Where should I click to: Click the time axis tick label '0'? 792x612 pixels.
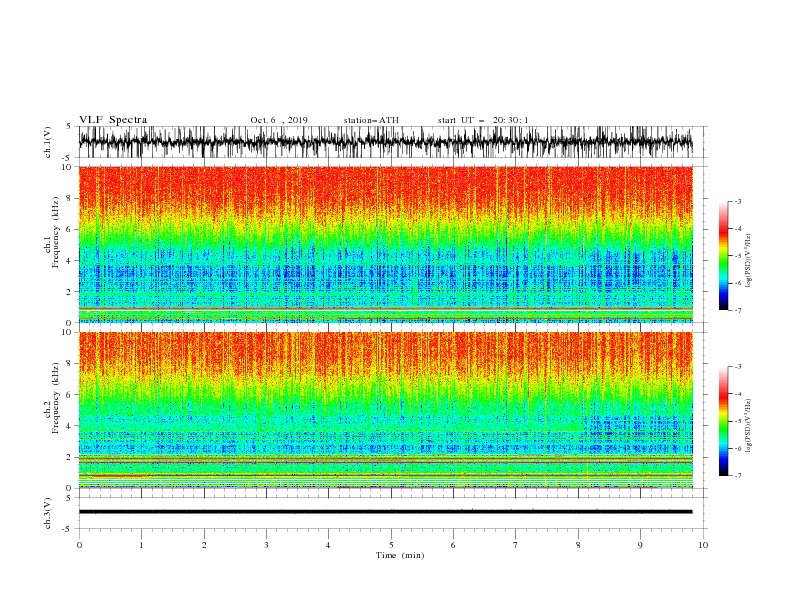pos(79,545)
